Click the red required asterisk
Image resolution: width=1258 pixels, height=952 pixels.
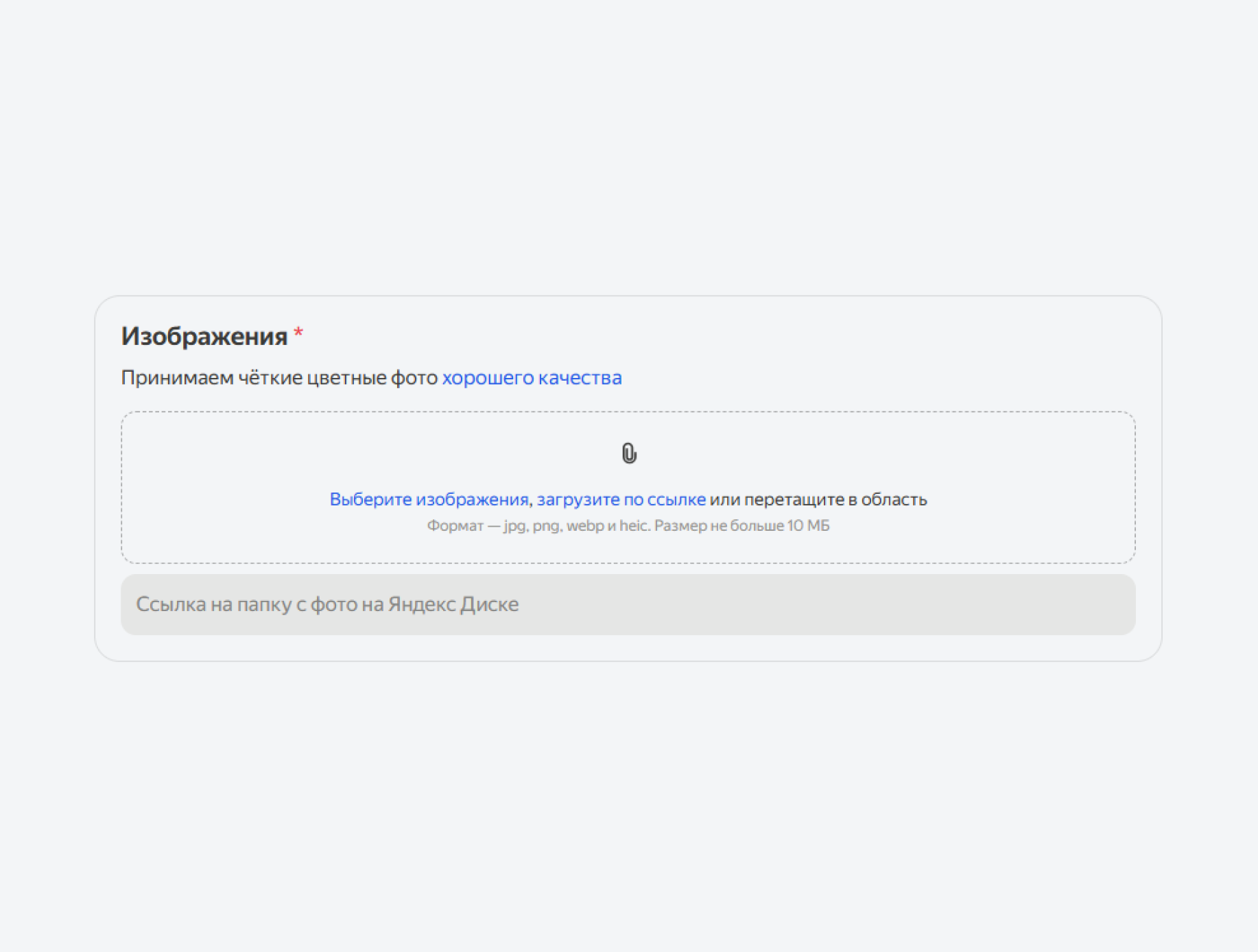[x=298, y=333]
